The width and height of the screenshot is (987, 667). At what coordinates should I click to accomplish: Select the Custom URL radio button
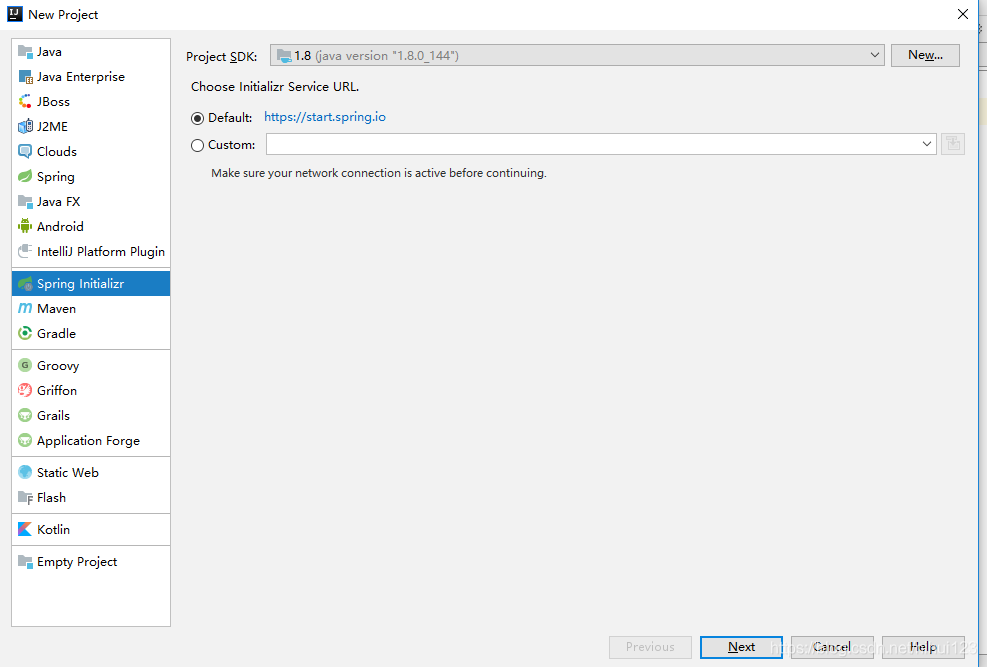click(198, 145)
